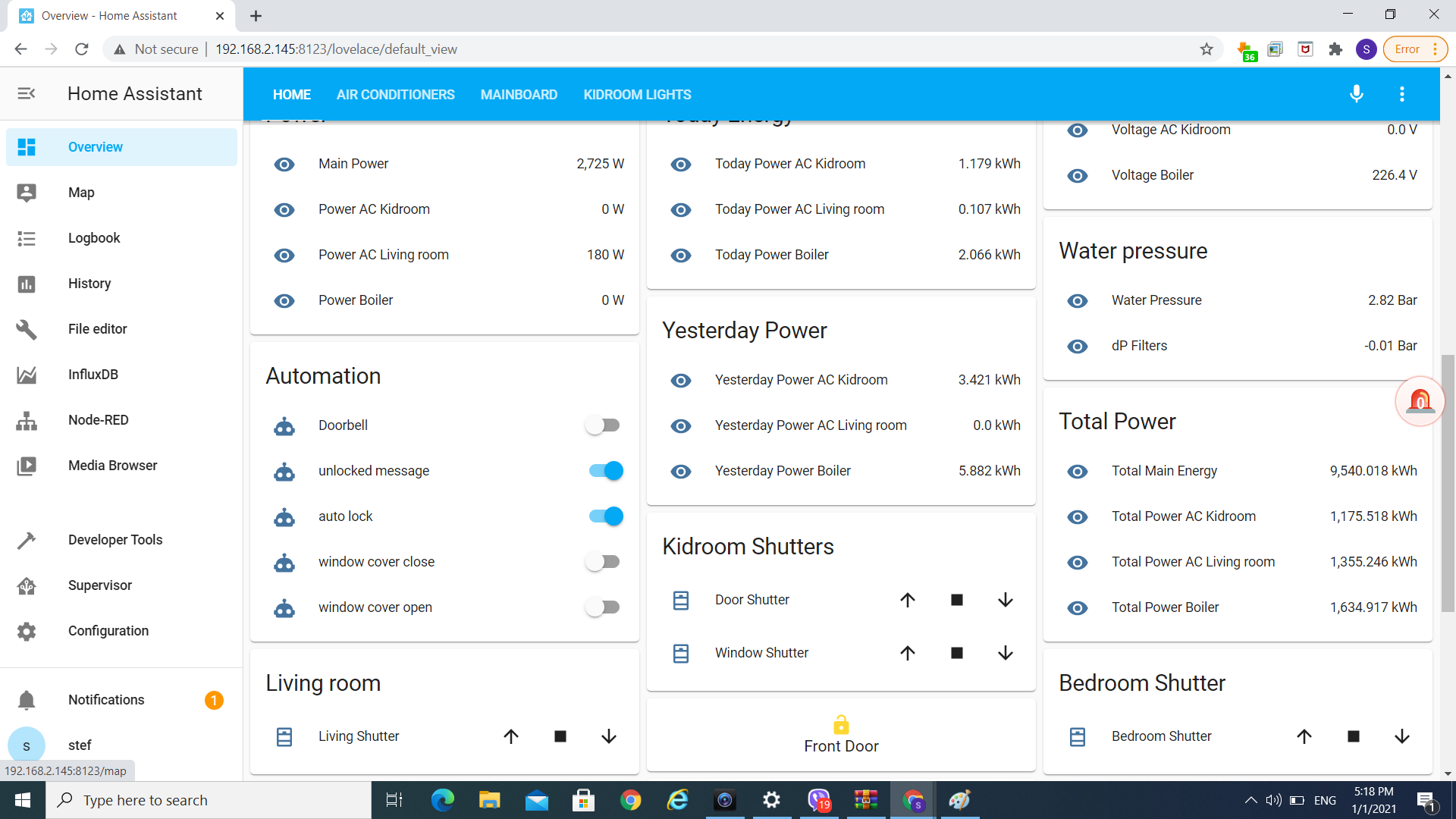Collapse the Home Assistant sidebar menu

click(27, 93)
